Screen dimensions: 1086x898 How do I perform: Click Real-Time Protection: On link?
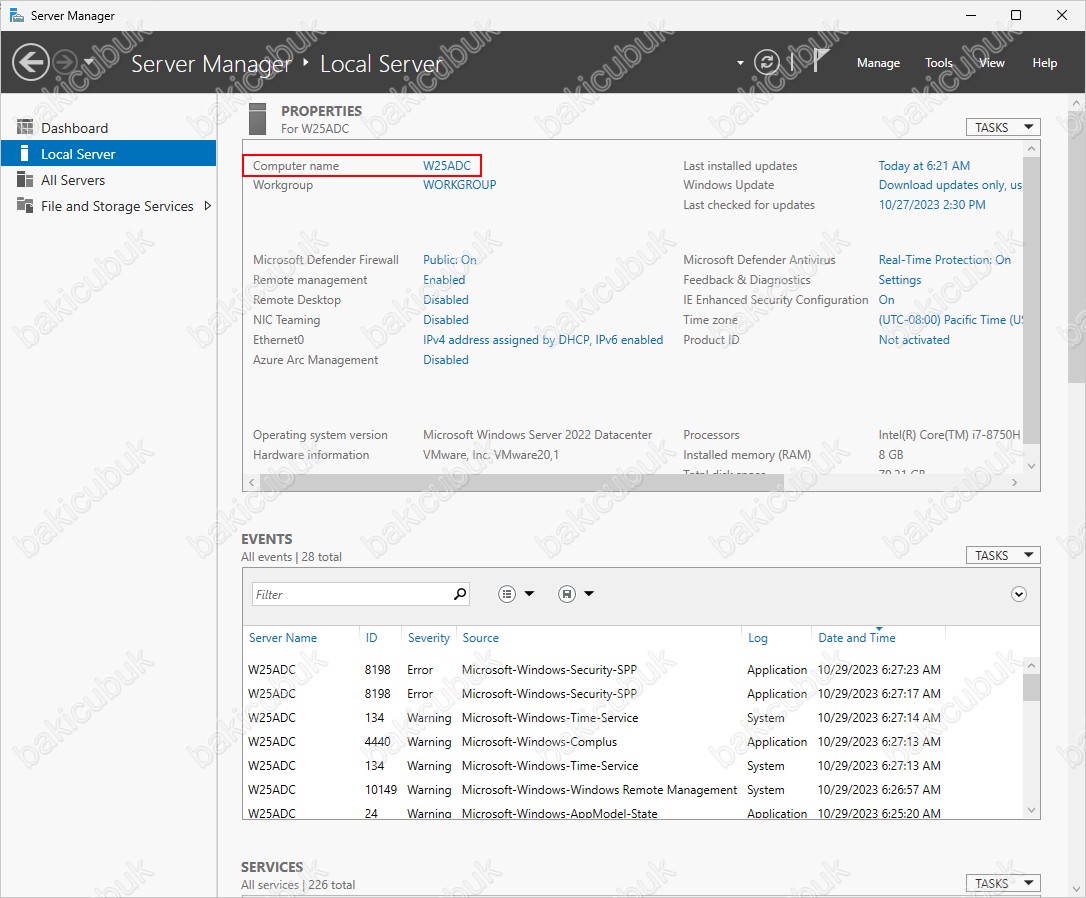coord(945,260)
